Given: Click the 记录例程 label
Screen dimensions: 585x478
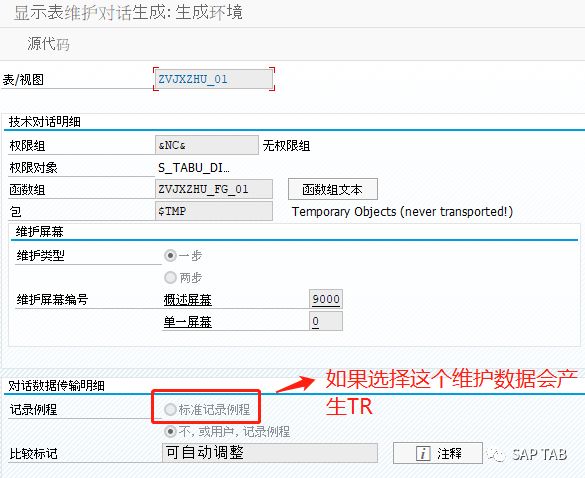Looking at the screenshot, I should coord(33,410).
